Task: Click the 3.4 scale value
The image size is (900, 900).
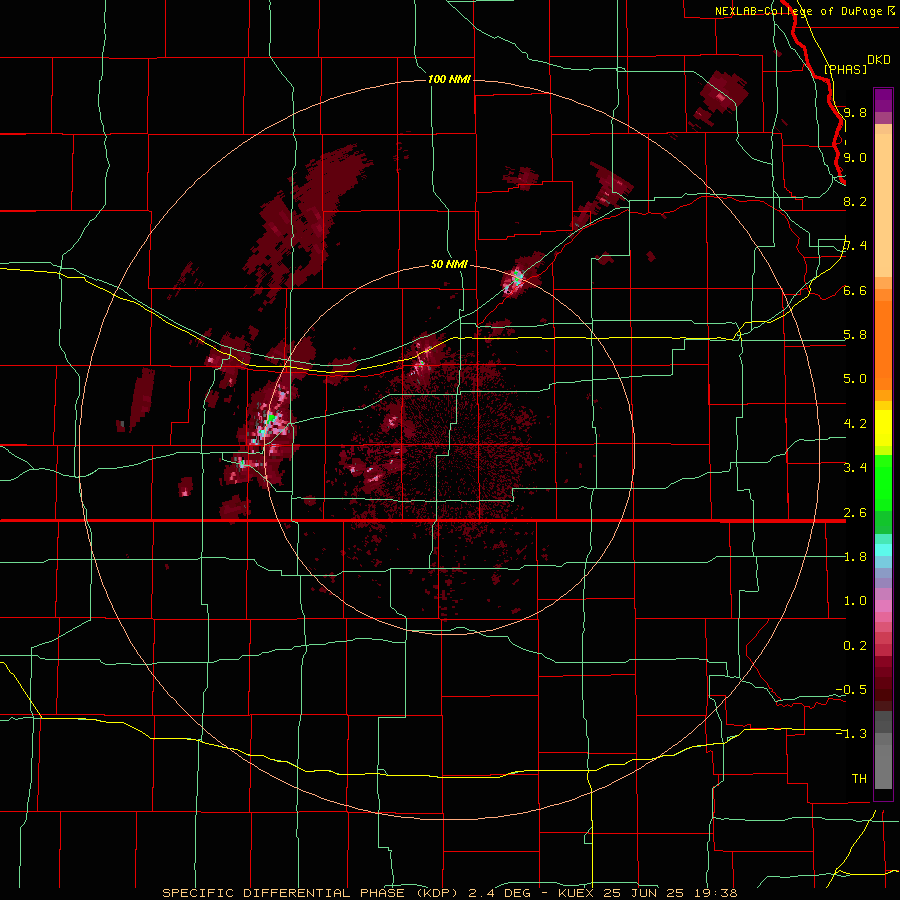Action: tap(855, 467)
